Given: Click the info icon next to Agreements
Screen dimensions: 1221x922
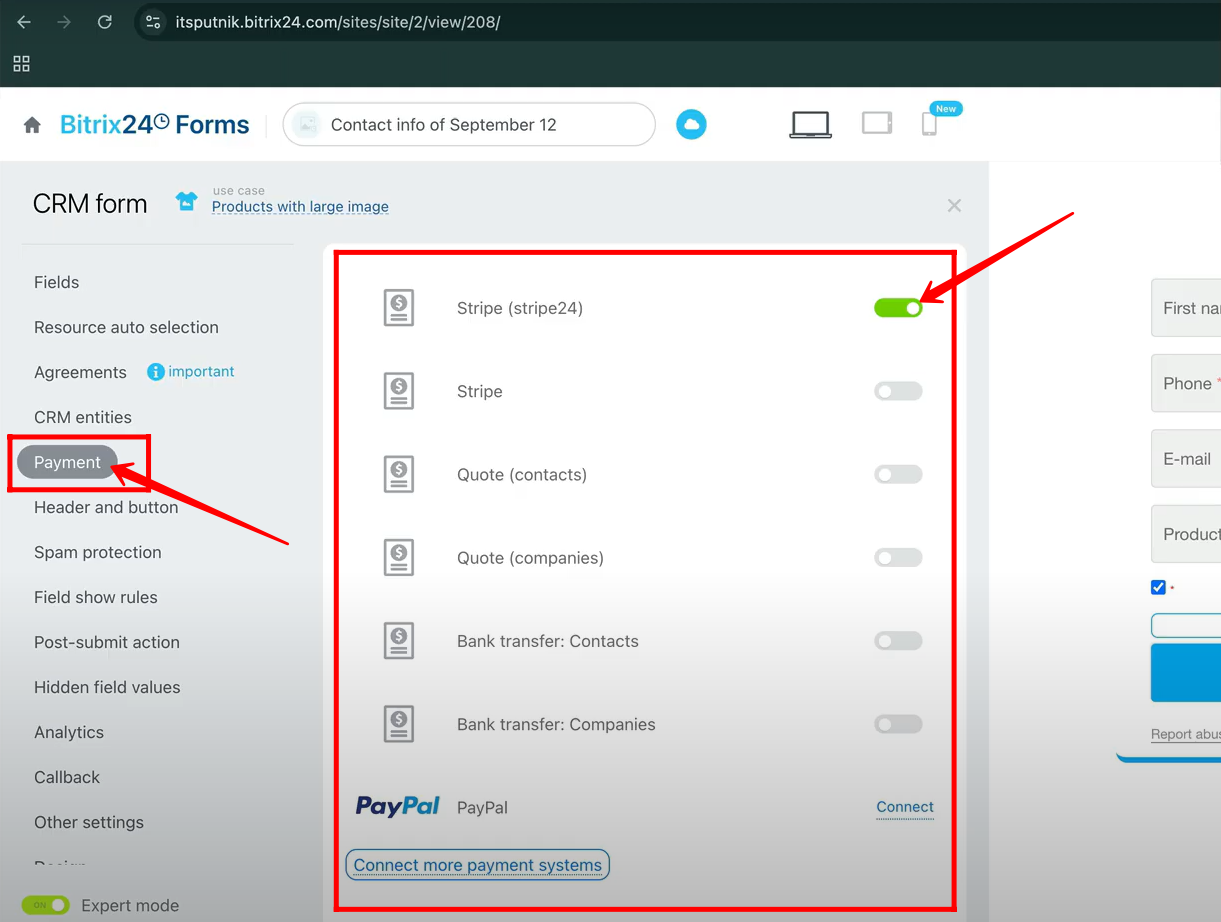Looking at the screenshot, I should coord(155,372).
